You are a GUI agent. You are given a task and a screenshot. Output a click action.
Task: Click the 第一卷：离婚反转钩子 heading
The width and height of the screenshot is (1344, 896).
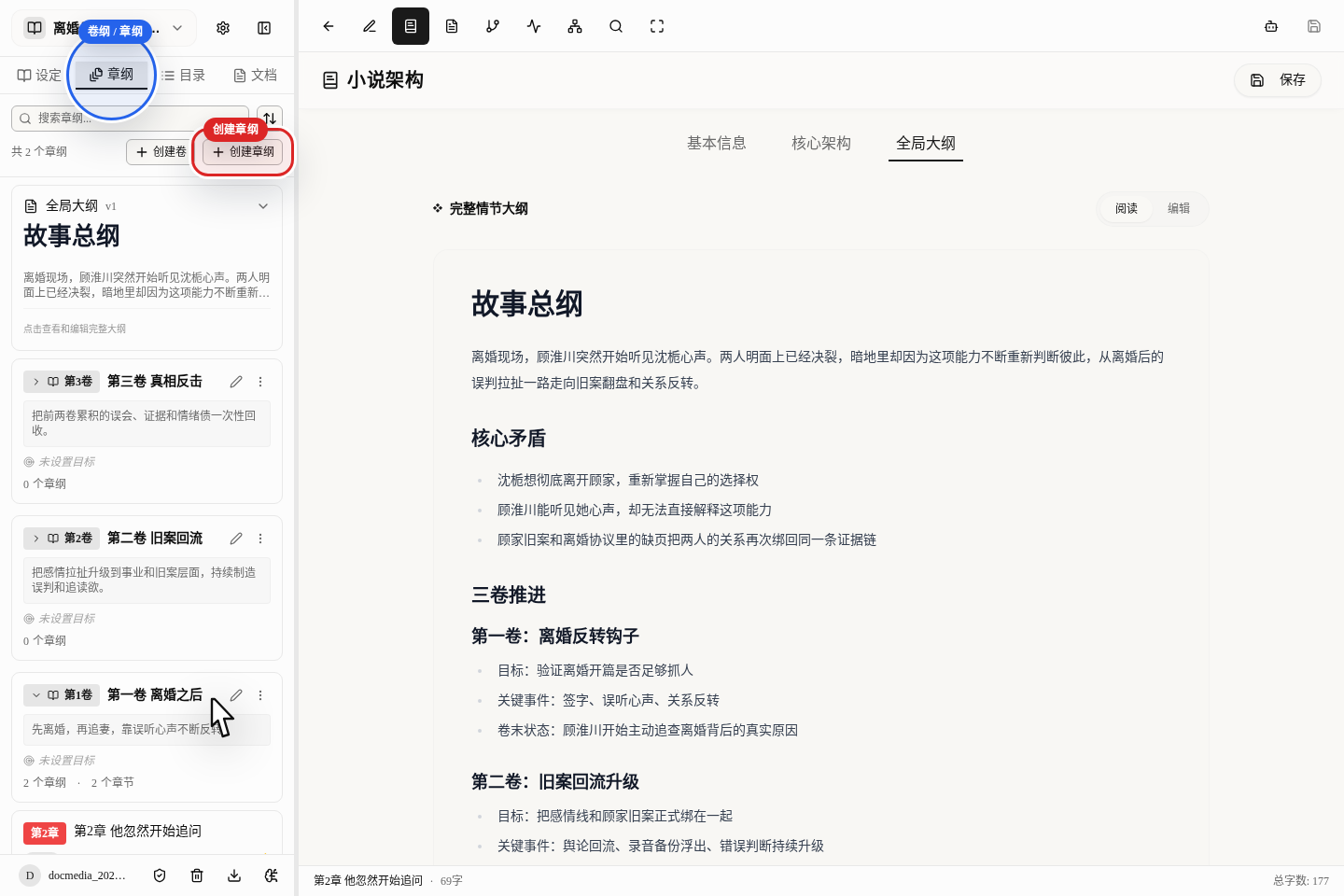click(x=555, y=637)
